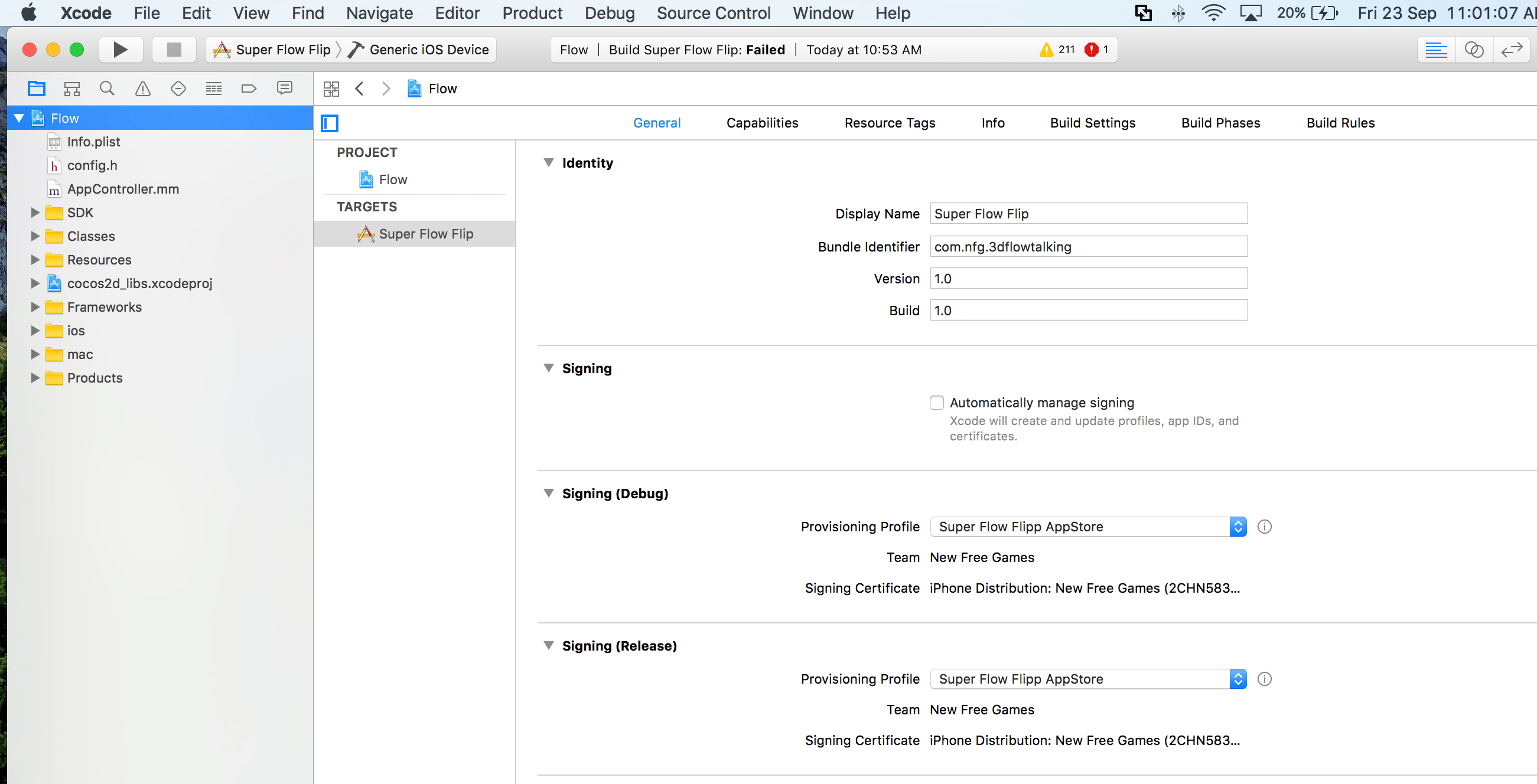Toggle the project and targets list sidebar
The width and height of the screenshot is (1537, 784).
pyautogui.click(x=330, y=123)
